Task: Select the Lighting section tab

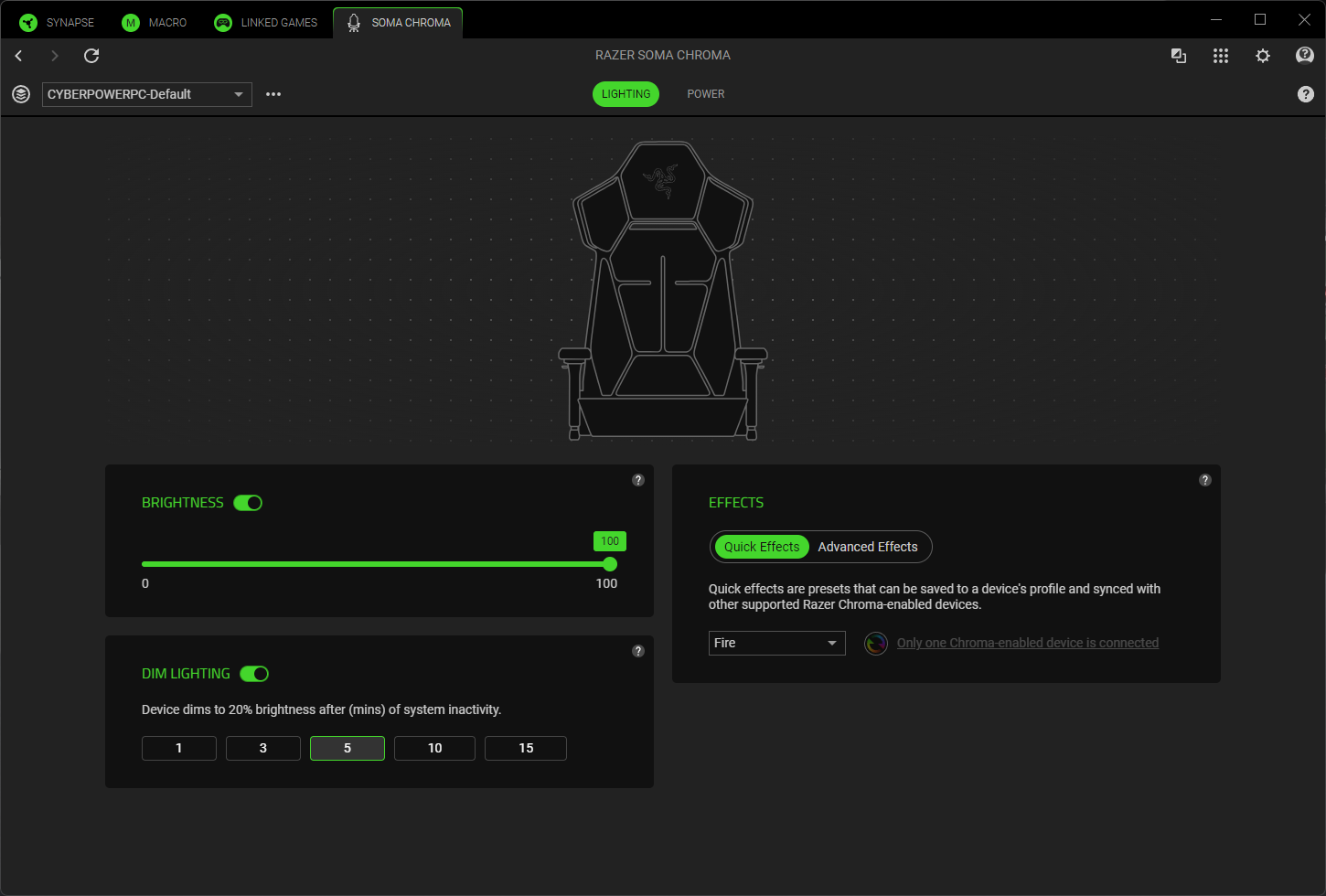Action: tap(626, 94)
